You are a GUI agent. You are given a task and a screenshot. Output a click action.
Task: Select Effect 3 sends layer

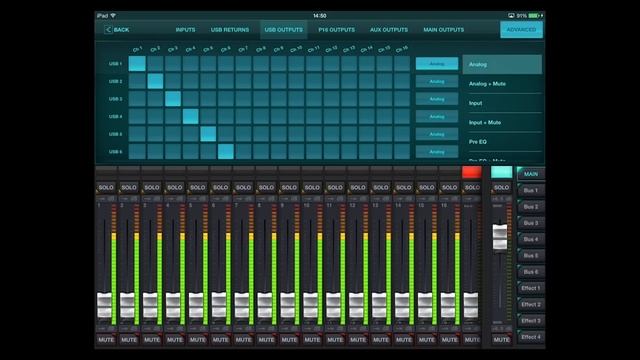531,321
